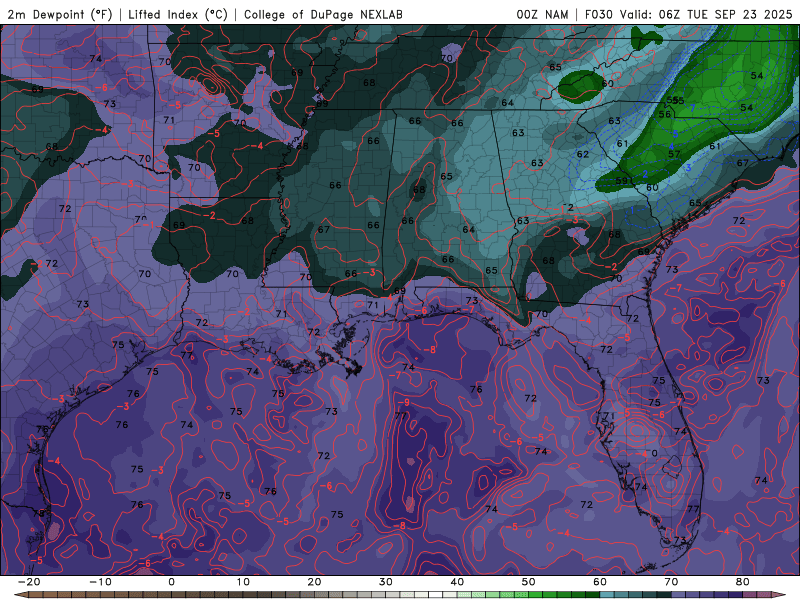Click the '20' color scale label
Image resolution: width=800 pixels, height=600 pixels.
click(314, 582)
